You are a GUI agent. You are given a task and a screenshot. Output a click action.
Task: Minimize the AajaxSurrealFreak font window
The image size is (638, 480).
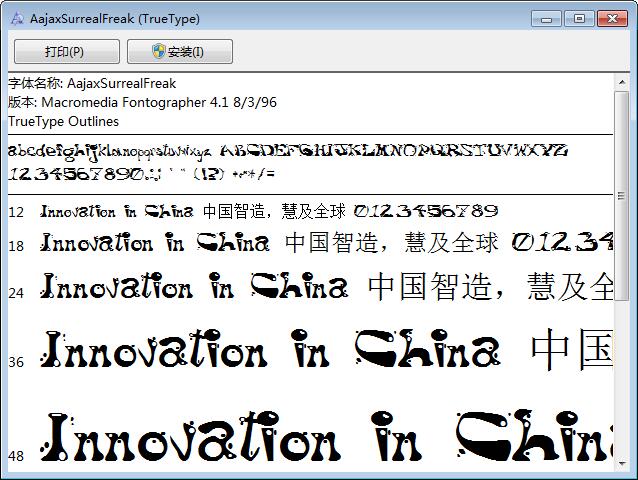click(x=546, y=19)
